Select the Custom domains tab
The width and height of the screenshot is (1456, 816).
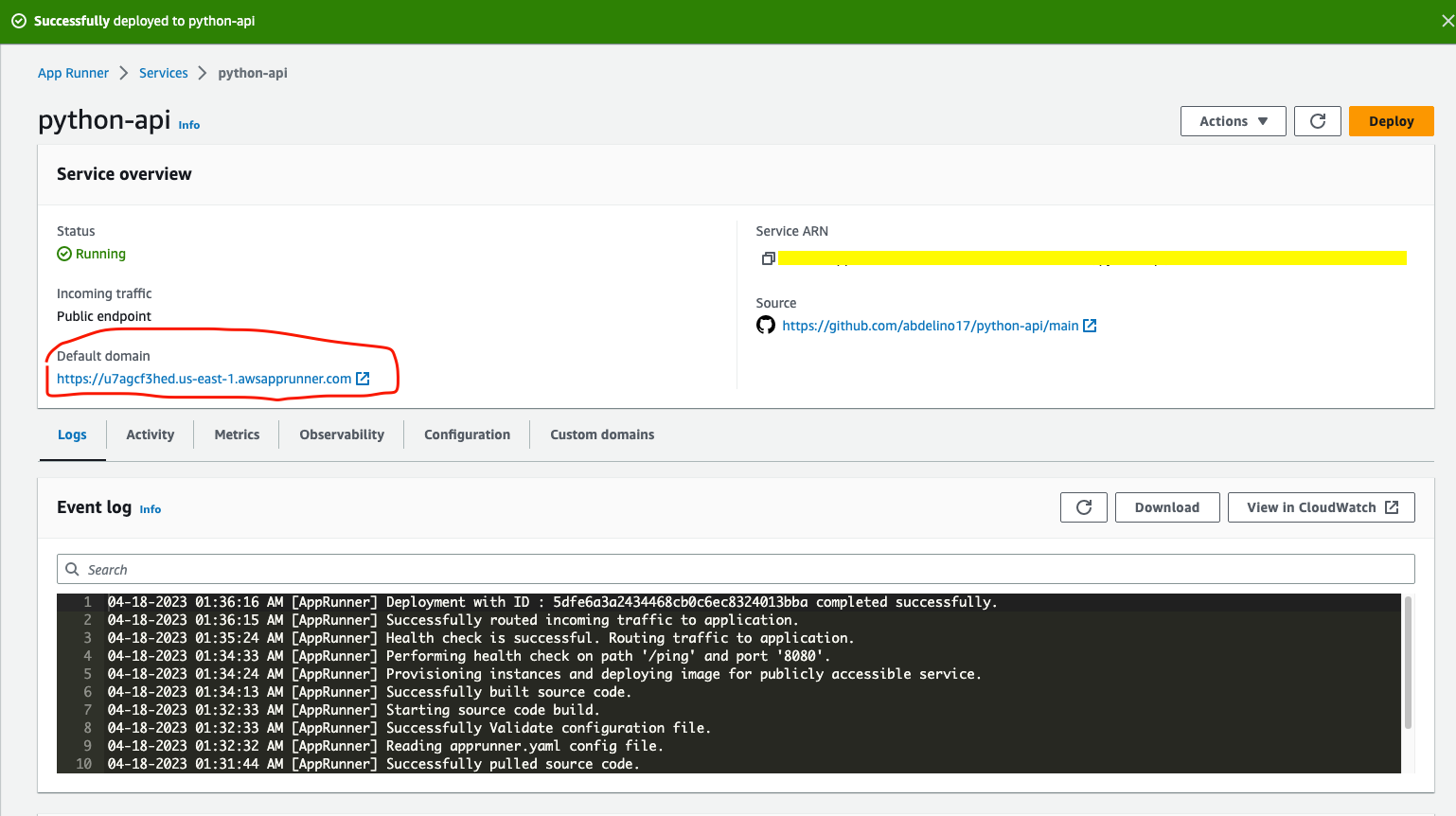click(x=602, y=435)
